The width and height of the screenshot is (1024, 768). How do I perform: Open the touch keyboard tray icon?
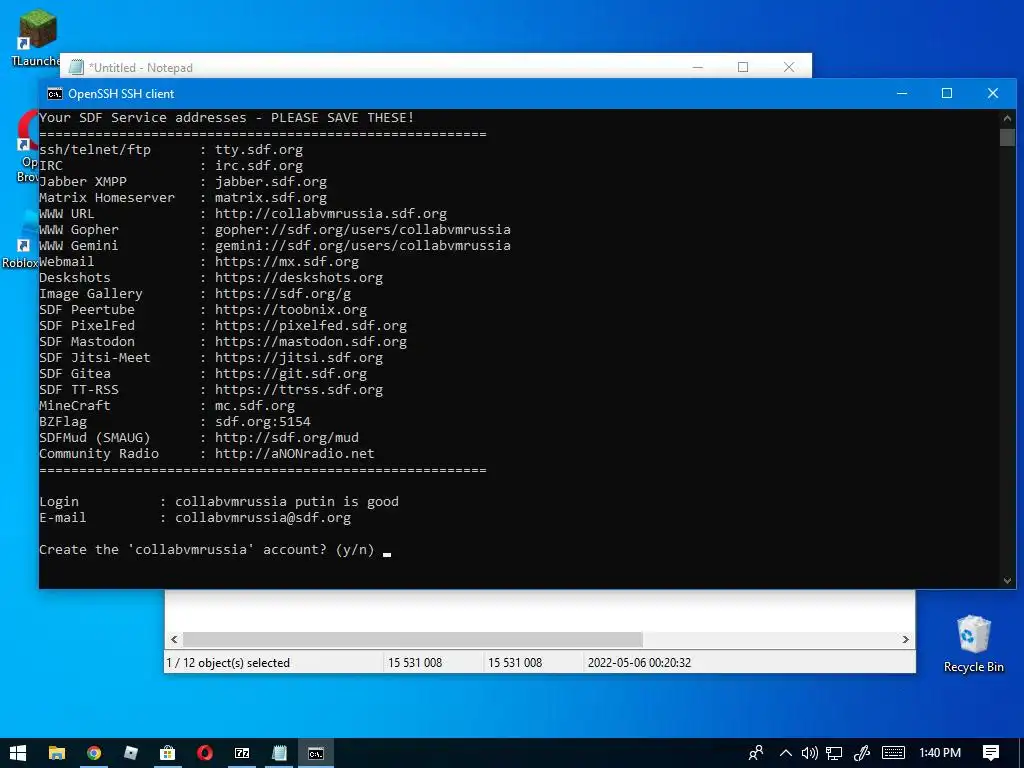click(x=893, y=753)
